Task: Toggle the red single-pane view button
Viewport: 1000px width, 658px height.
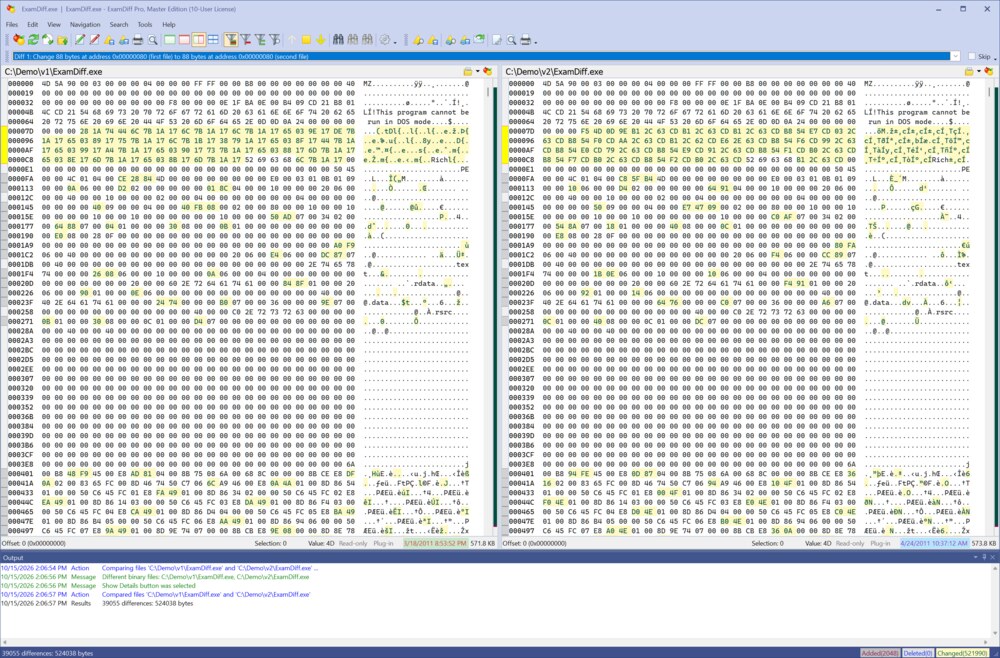Action: [184, 40]
